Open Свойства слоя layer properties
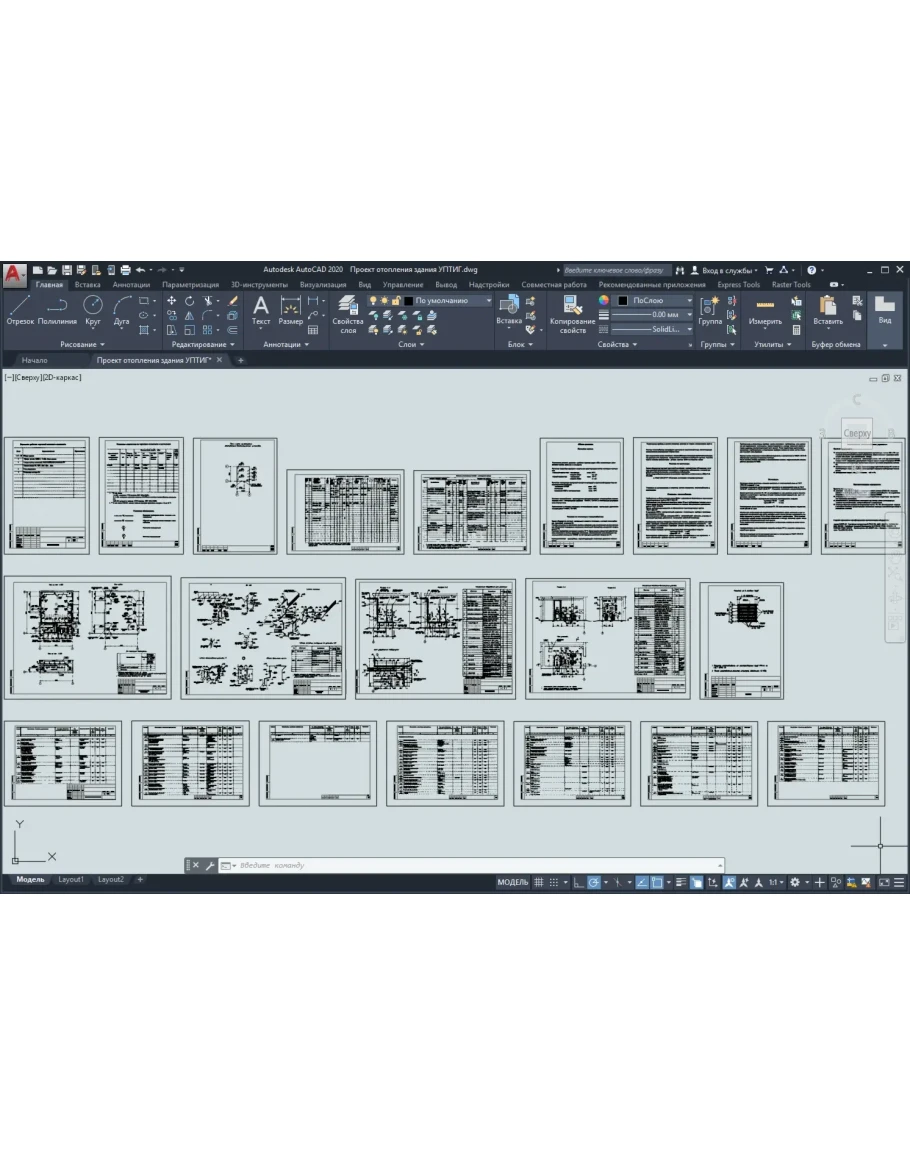The height and width of the screenshot is (1155, 910). pos(348,312)
